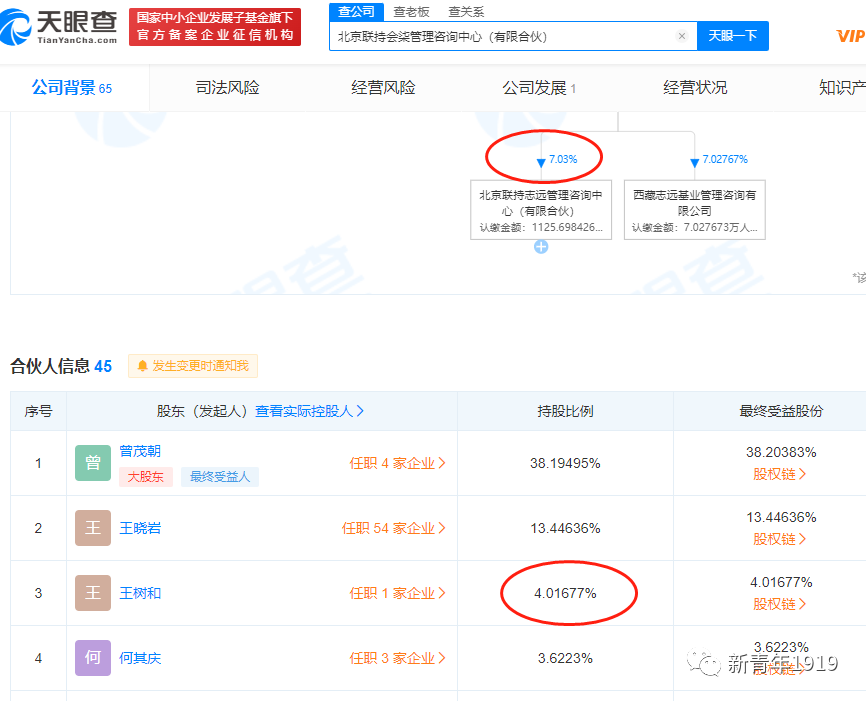This screenshot has height=701, width=866.
Task: Expand the 北京联持志远 node with the plus icon
Action: point(541,247)
